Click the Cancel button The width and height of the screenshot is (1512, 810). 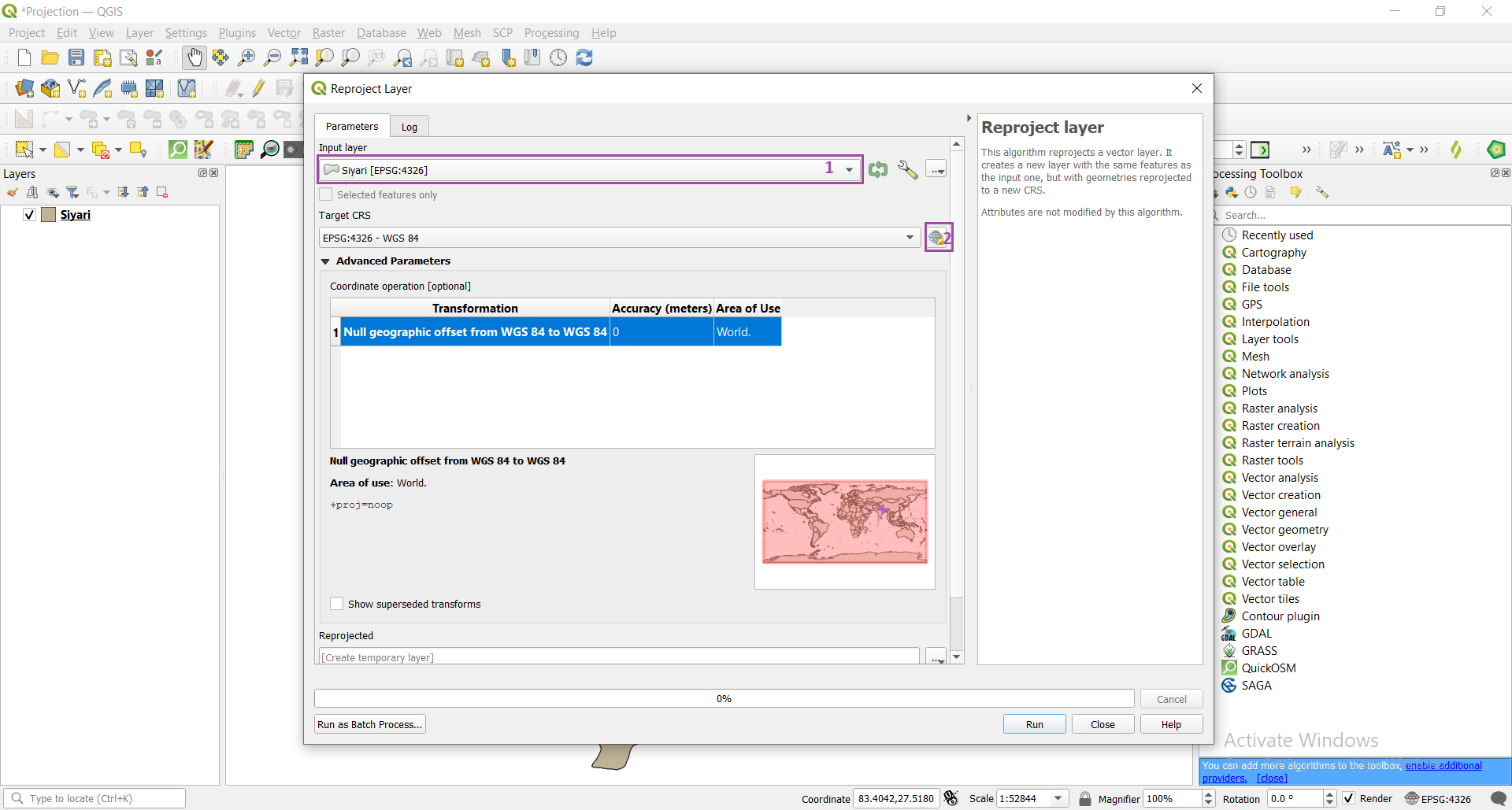tap(1171, 699)
